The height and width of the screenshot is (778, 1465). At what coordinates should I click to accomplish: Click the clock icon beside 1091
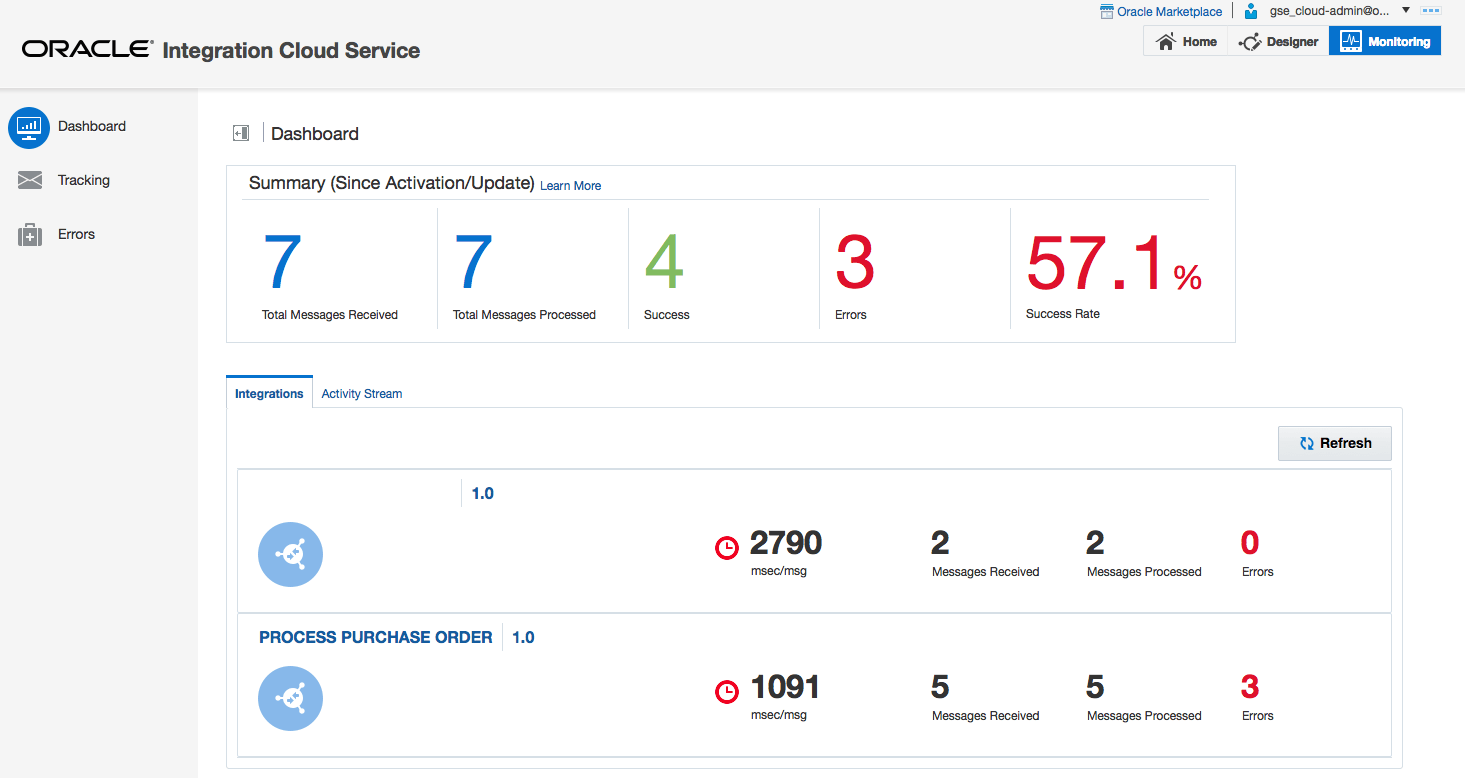[727, 691]
